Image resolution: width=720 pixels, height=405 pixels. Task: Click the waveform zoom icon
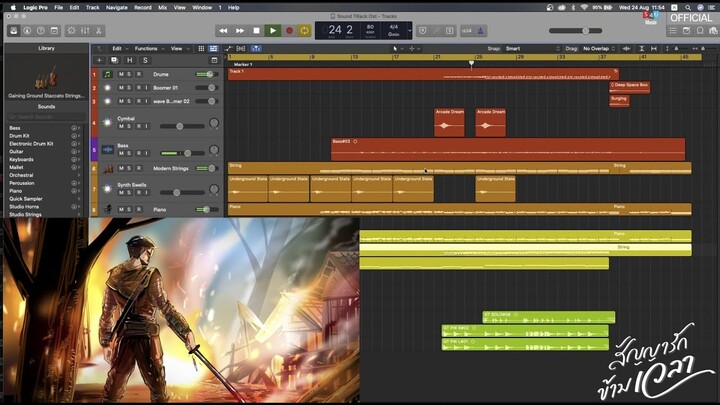click(626, 48)
